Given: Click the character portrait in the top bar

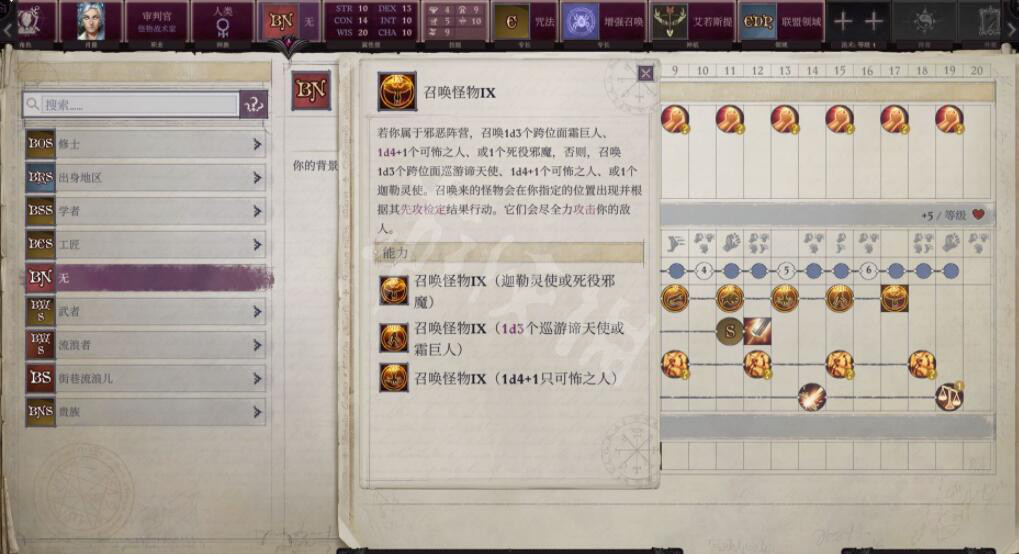Looking at the screenshot, I should tap(90, 21).
